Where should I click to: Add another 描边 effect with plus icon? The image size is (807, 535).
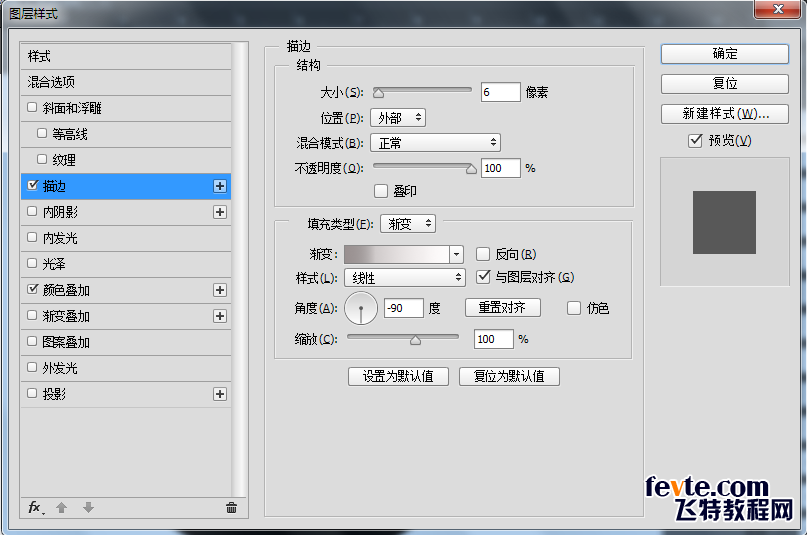click(x=220, y=186)
